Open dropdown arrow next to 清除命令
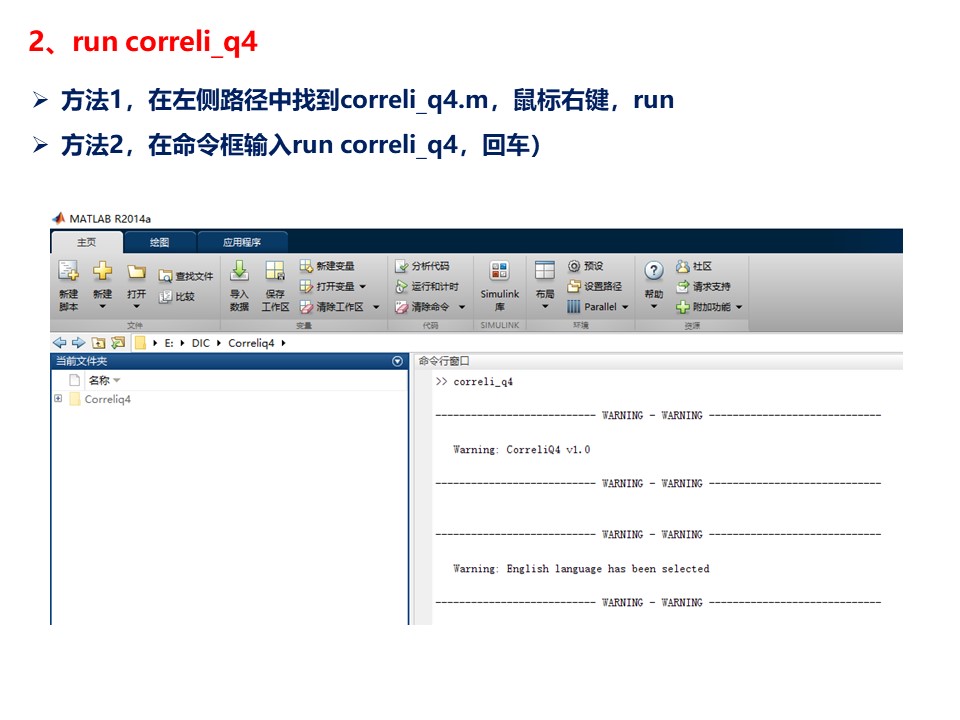Viewport: 960px width, 720px height. (462, 307)
